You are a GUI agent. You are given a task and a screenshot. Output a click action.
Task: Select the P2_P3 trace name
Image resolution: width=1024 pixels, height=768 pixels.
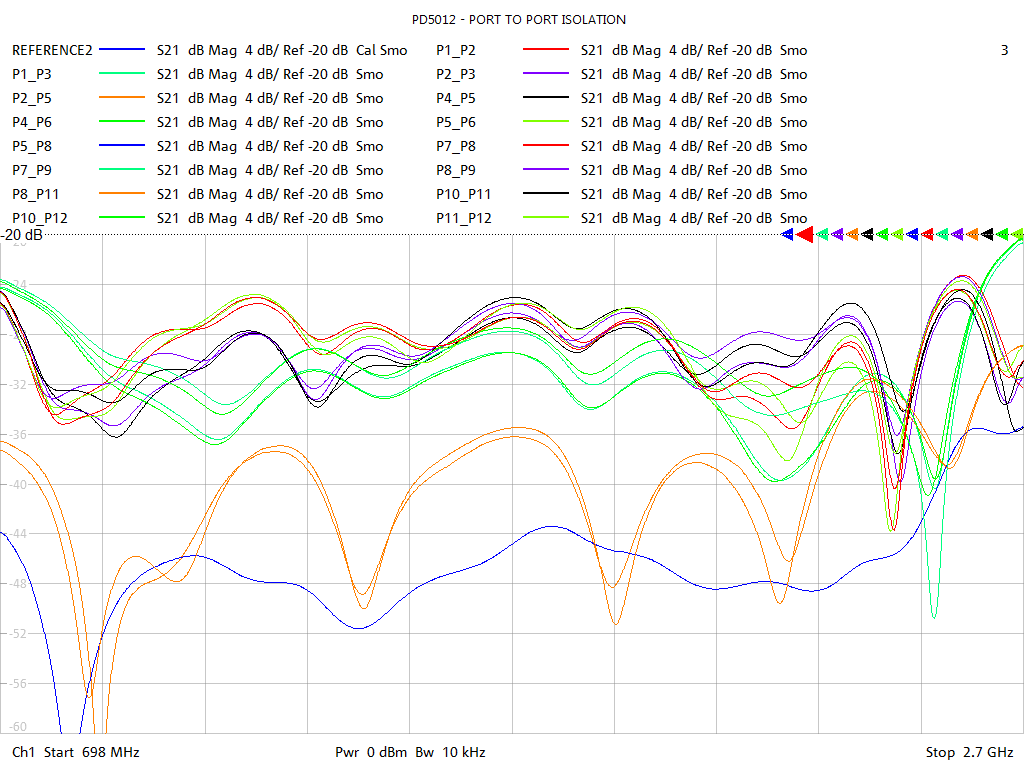click(x=456, y=74)
